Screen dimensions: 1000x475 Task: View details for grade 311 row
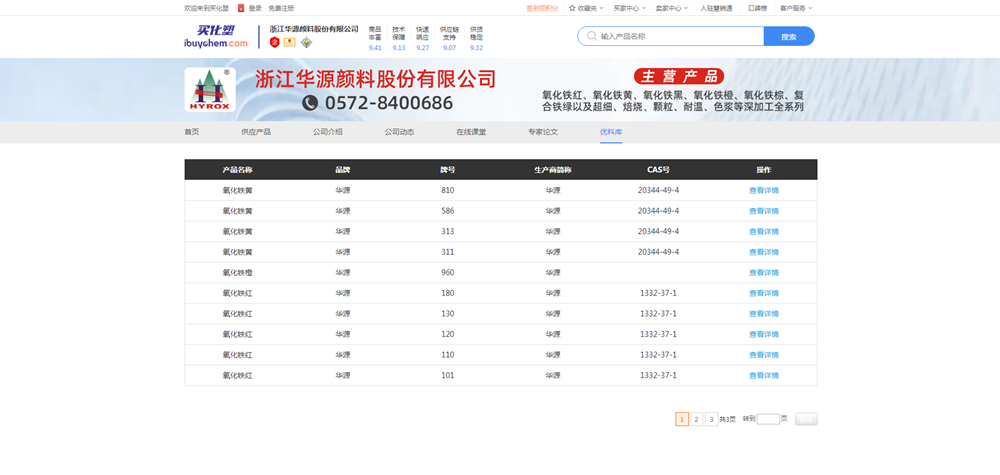point(764,252)
